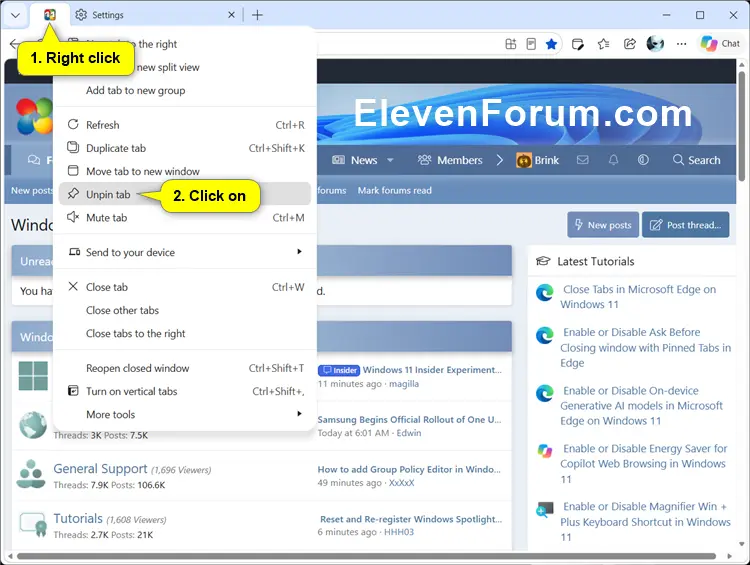Viewport: 750px width, 565px height.
Task: Choose Move tab to new window
Action: point(184,171)
